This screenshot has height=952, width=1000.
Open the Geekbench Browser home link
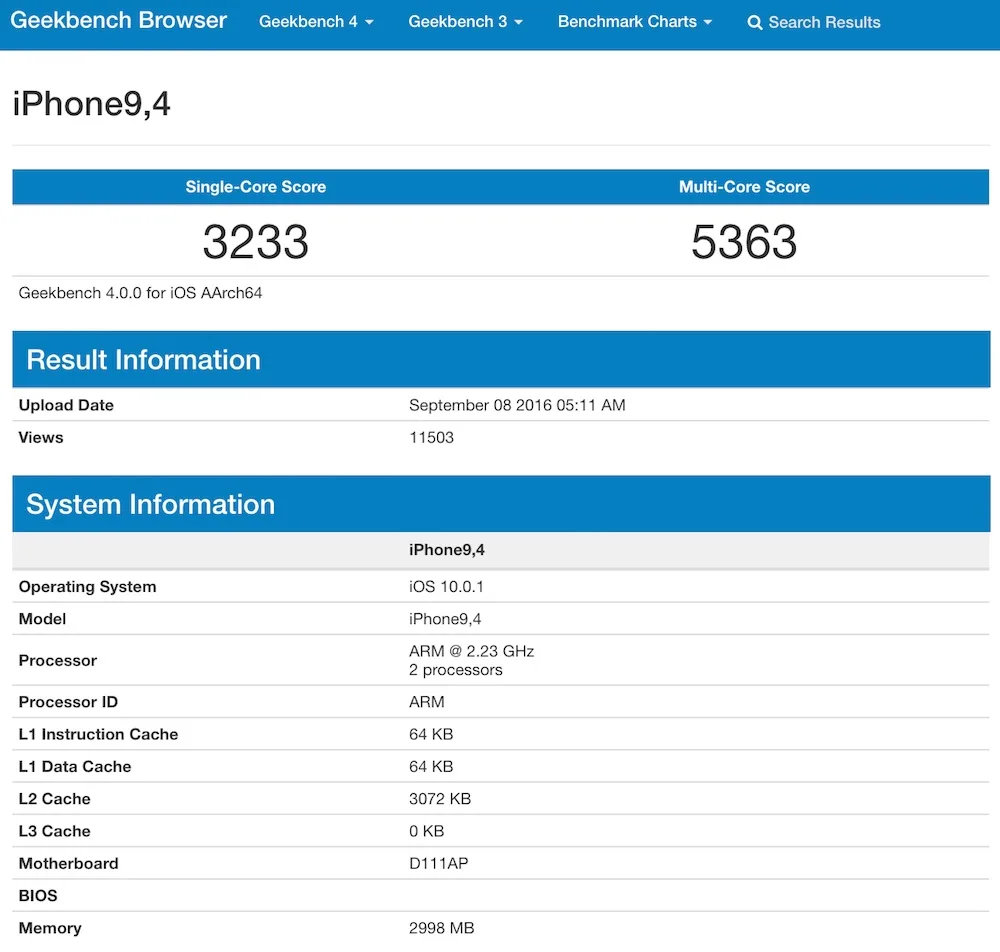point(119,20)
